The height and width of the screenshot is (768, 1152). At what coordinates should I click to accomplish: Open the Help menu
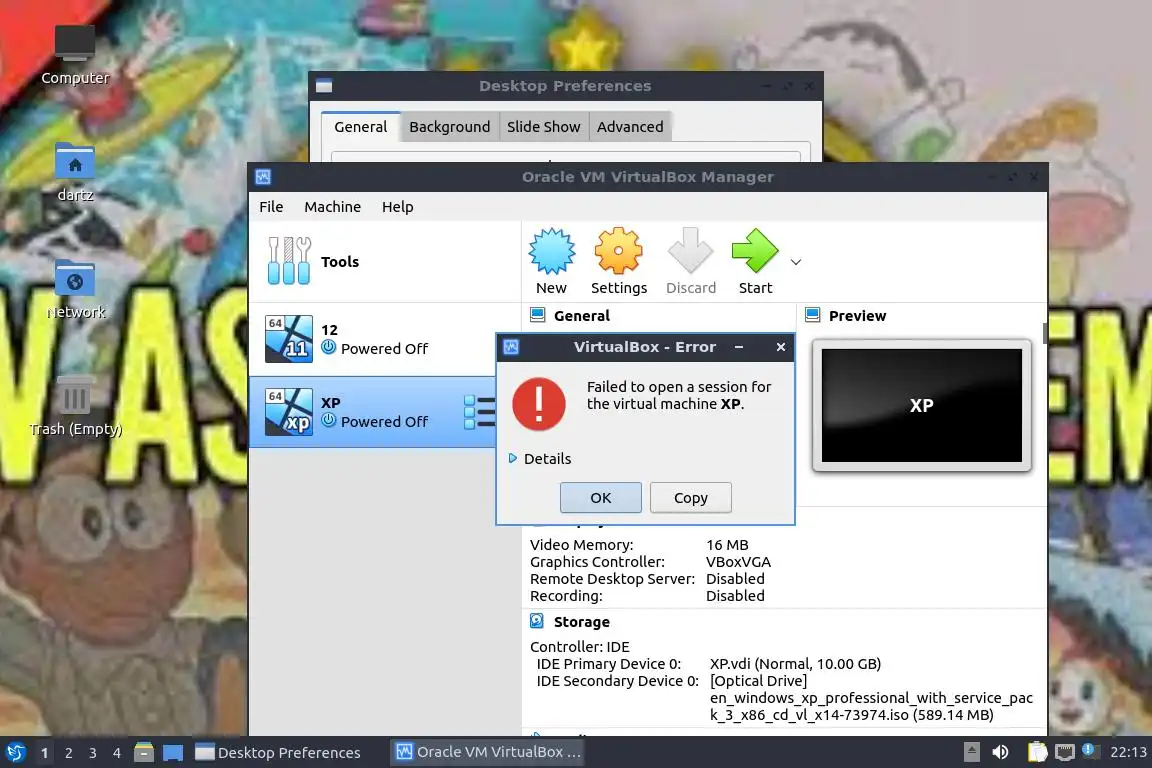[x=397, y=207]
